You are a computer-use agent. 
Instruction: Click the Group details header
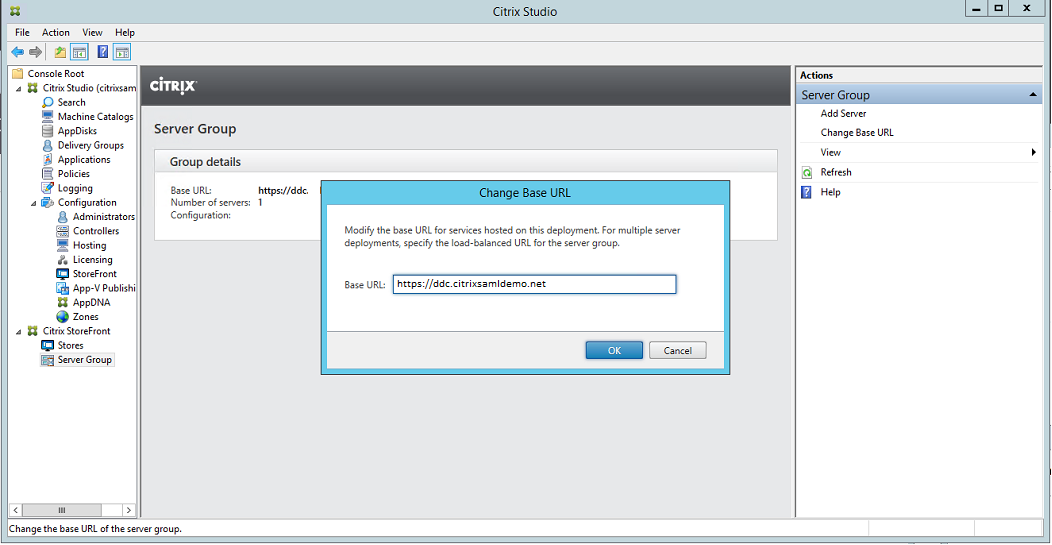click(x=466, y=162)
